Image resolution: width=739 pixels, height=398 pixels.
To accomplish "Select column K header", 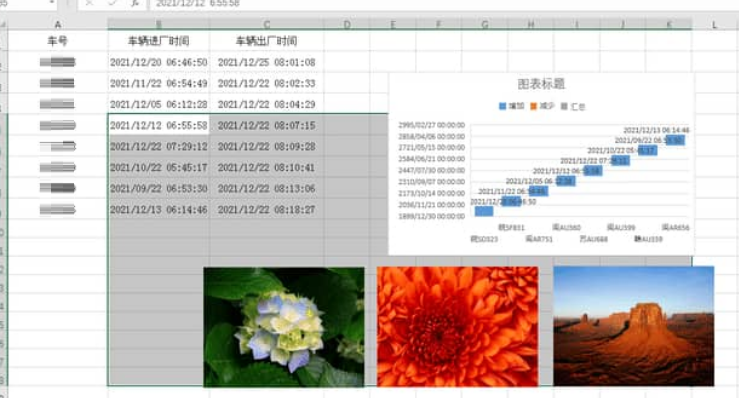I will tap(669, 24).
